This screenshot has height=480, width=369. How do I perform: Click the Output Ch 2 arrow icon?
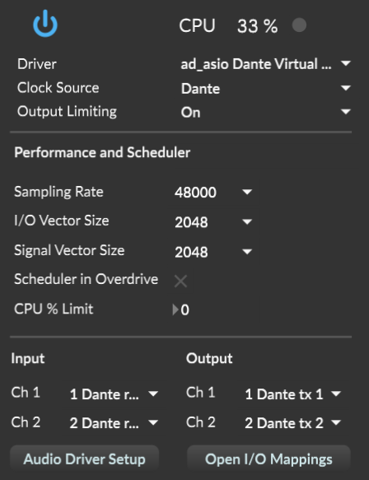[336, 423]
